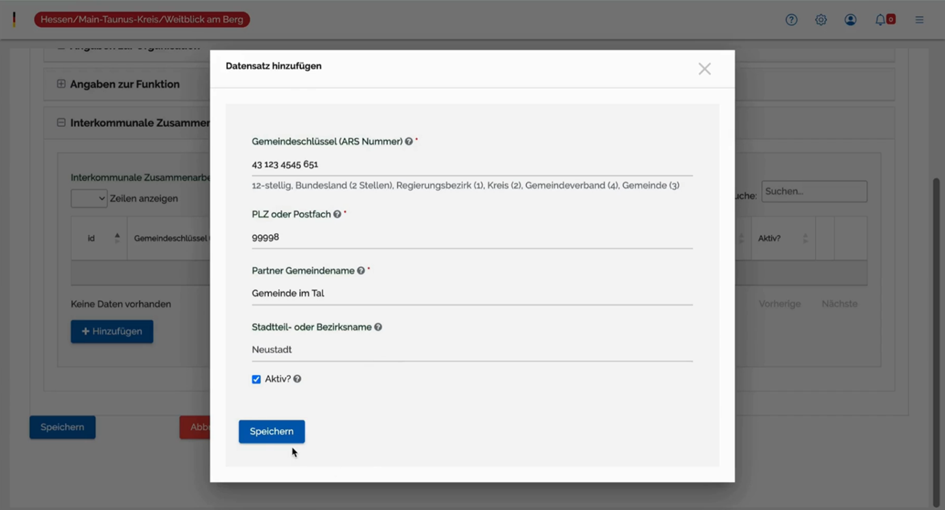Click help icon next to Stadtteil- oder Bezirksname
The height and width of the screenshot is (510, 945).
tap(378, 327)
